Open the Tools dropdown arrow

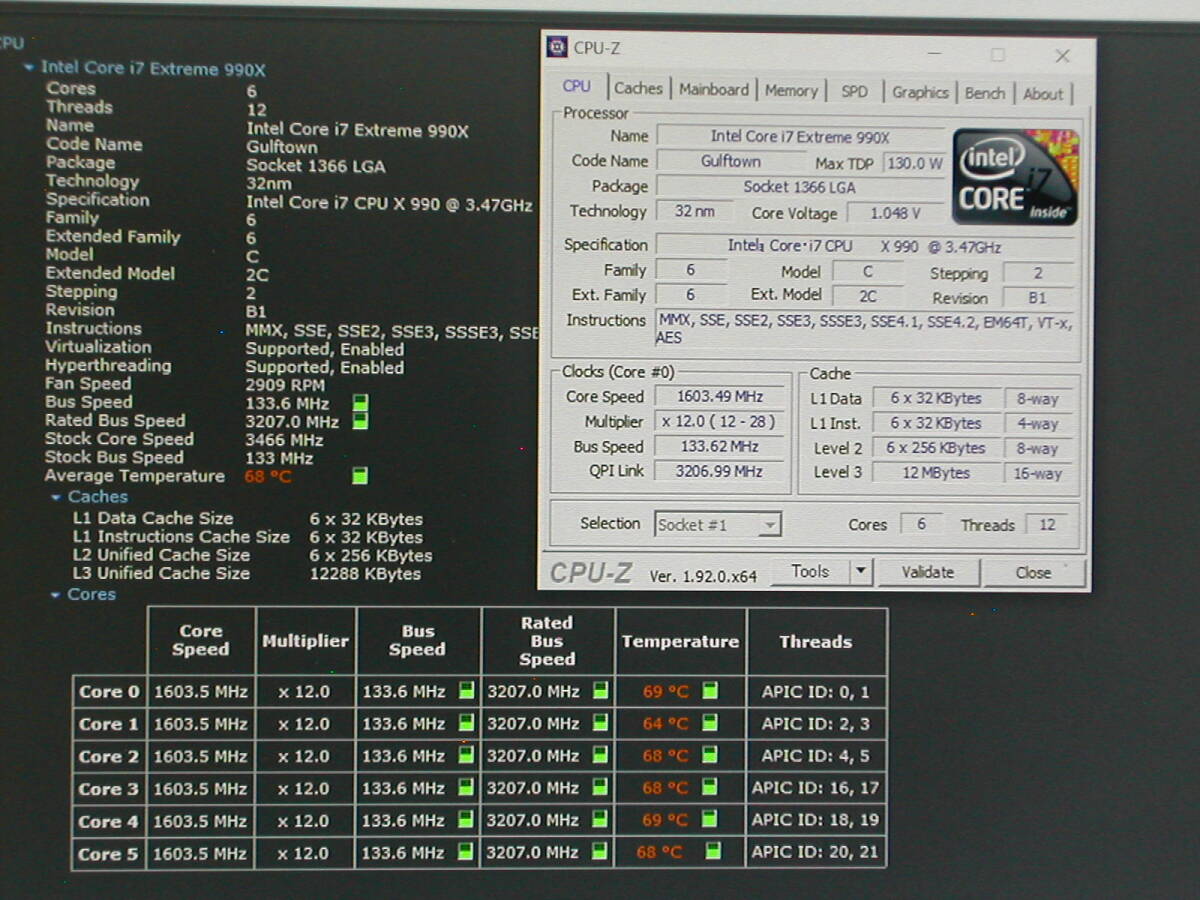(860, 572)
